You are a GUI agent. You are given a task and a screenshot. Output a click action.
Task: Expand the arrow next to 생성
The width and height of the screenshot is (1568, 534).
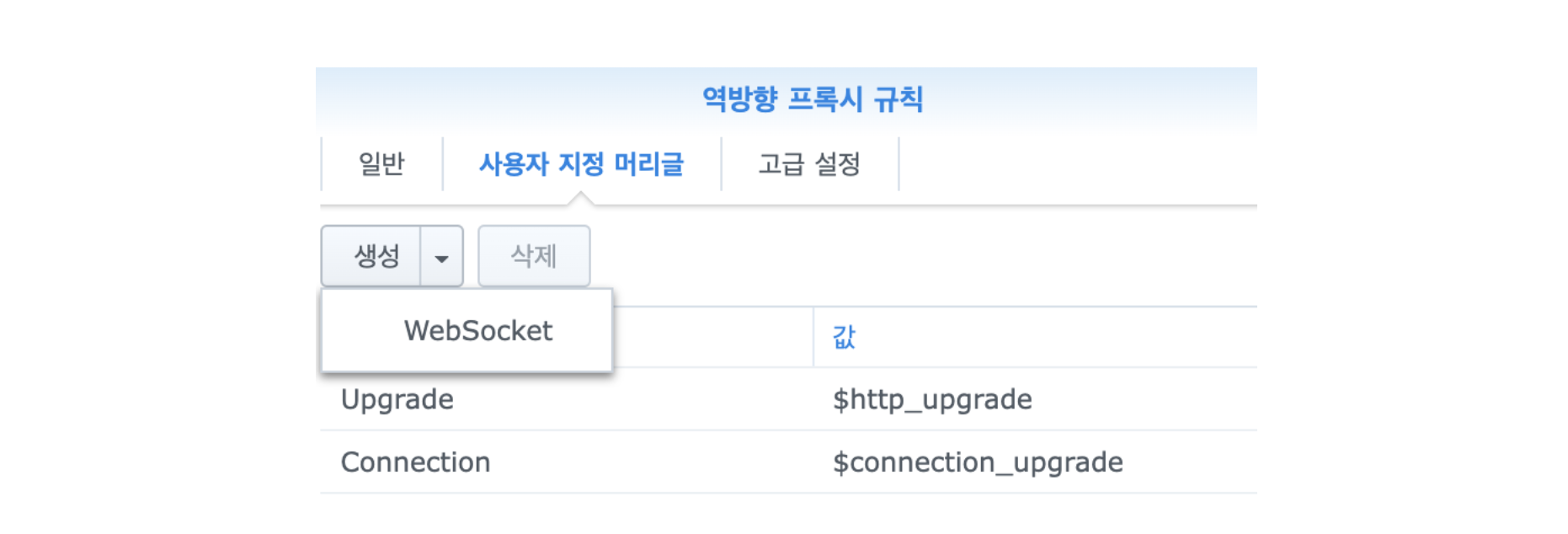coord(441,257)
